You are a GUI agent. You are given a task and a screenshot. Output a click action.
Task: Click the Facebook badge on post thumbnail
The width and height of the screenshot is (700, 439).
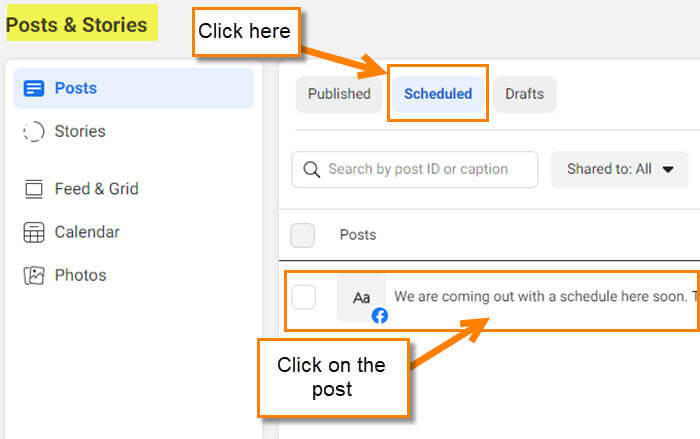379,316
